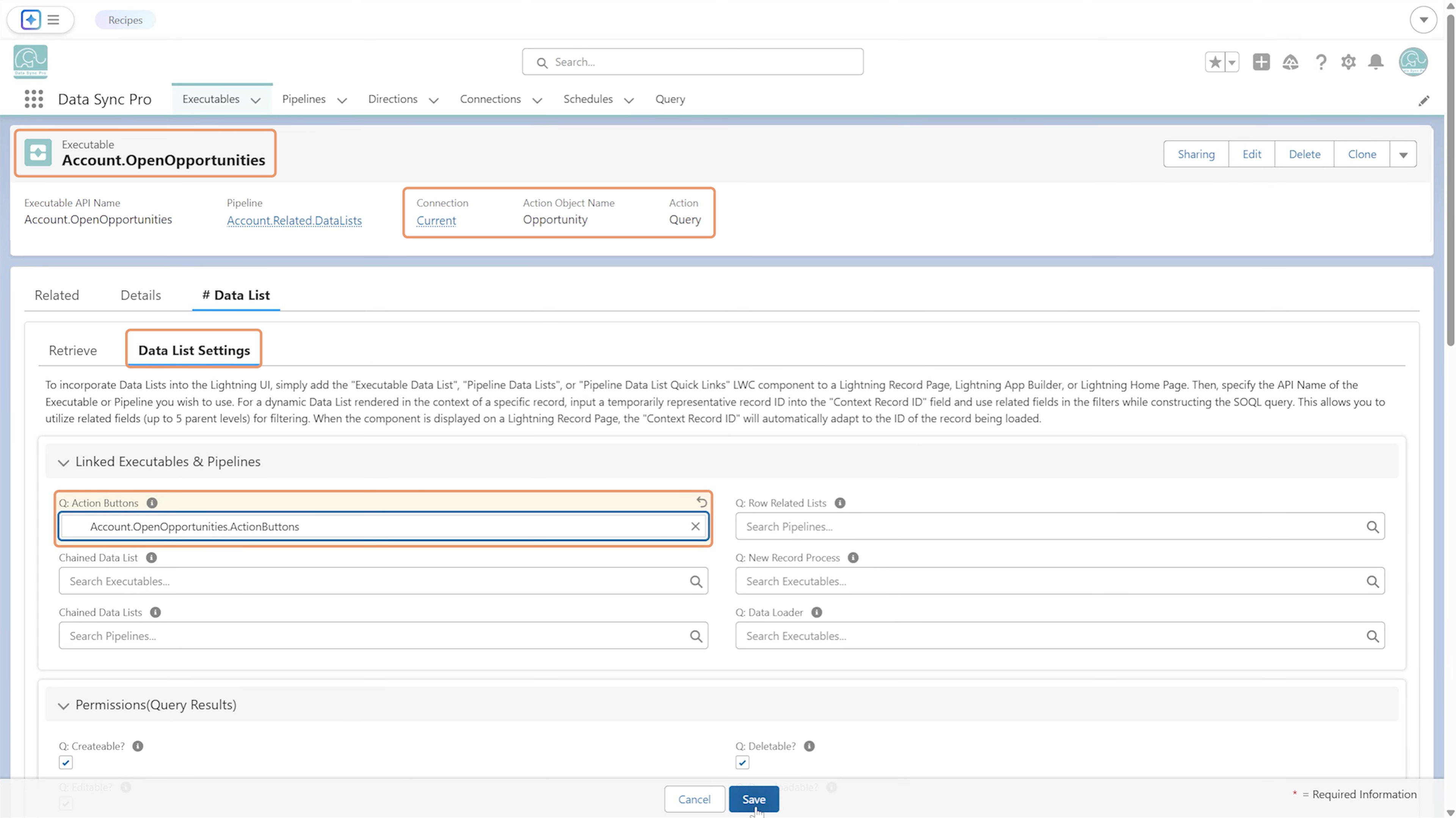Click the sparkle assistant icon at top left
This screenshot has height=818, width=1456.
(x=30, y=20)
